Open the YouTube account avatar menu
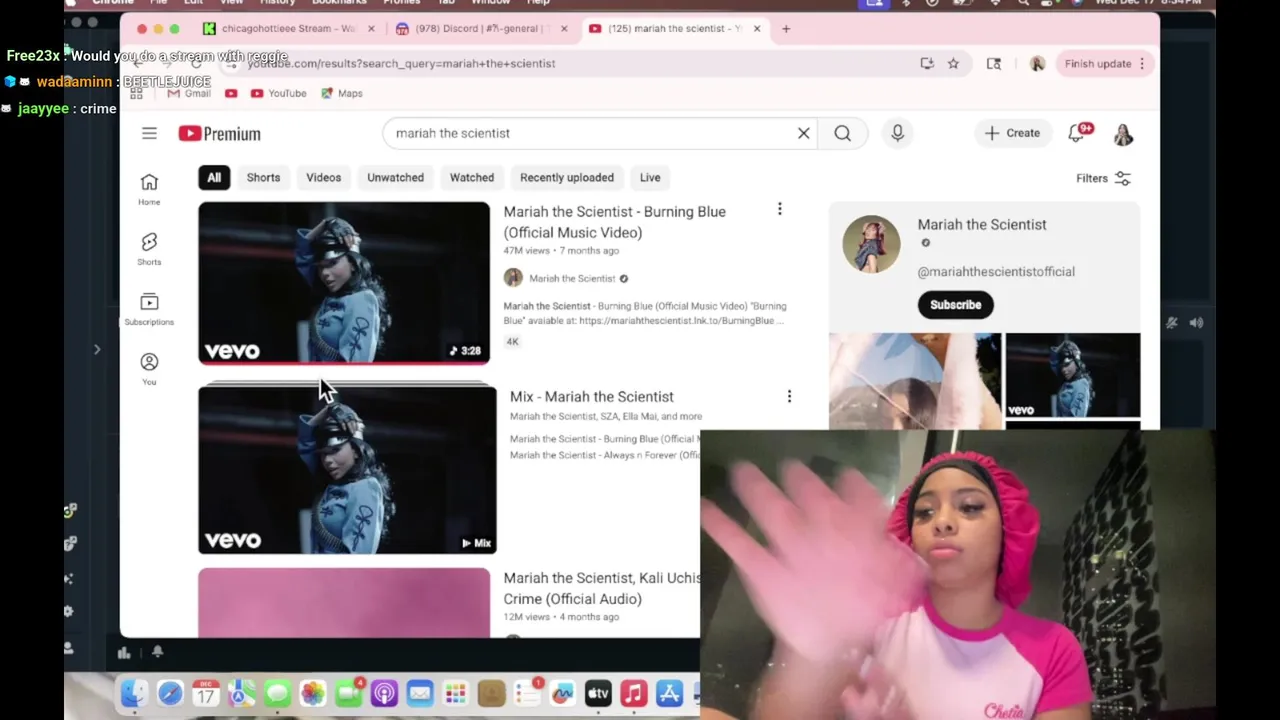Screen dimensions: 1280x720 (1123, 134)
